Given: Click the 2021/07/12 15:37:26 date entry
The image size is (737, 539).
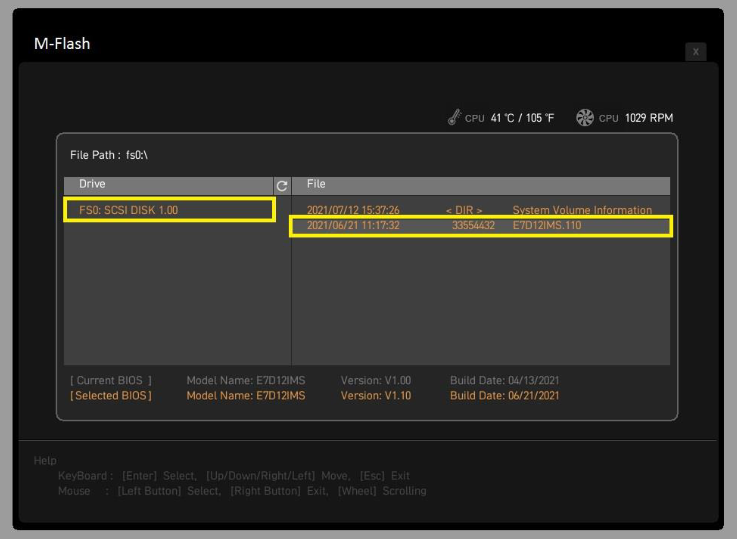Looking at the screenshot, I should (x=353, y=210).
